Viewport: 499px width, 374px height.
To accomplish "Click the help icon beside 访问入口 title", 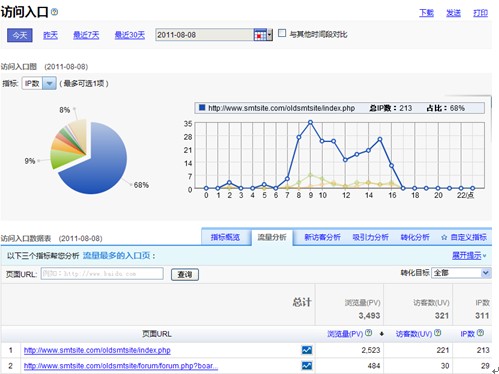I will point(55,12).
